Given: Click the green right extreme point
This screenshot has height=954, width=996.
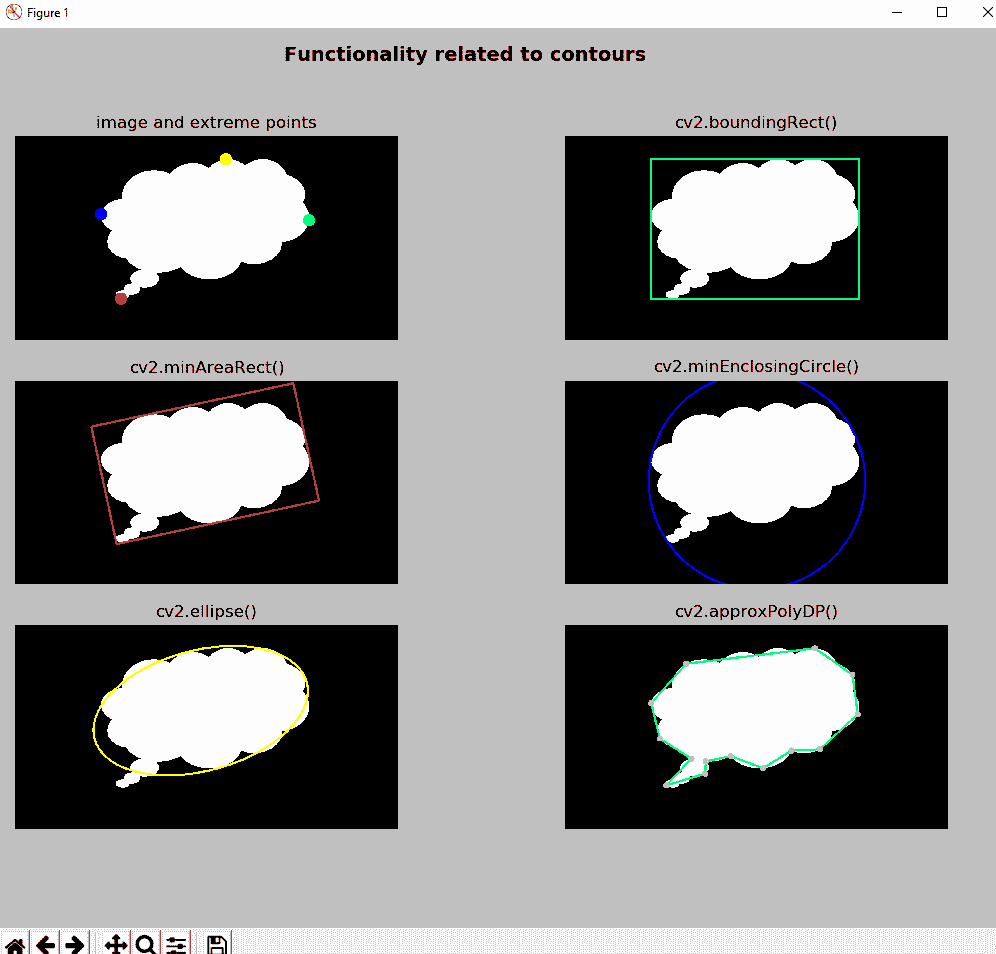Looking at the screenshot, I should pyautogui.click(x=309, y=220).
